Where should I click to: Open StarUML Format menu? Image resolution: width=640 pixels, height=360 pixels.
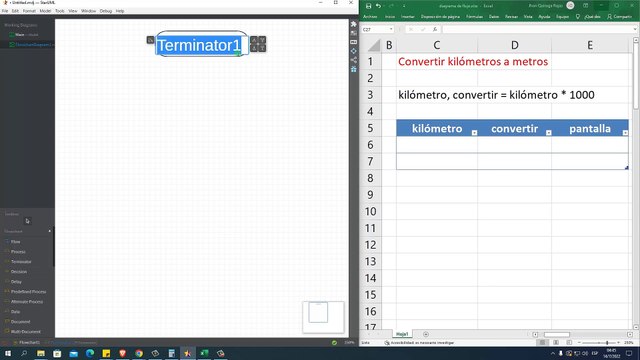coord(29,11)
